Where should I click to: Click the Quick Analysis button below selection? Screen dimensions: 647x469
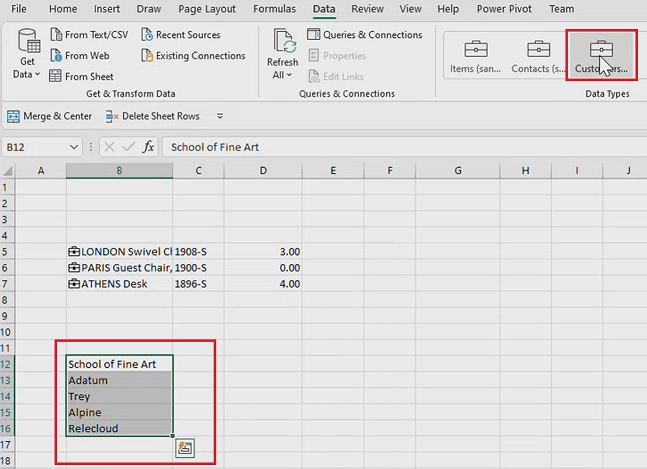click(184, 449)
